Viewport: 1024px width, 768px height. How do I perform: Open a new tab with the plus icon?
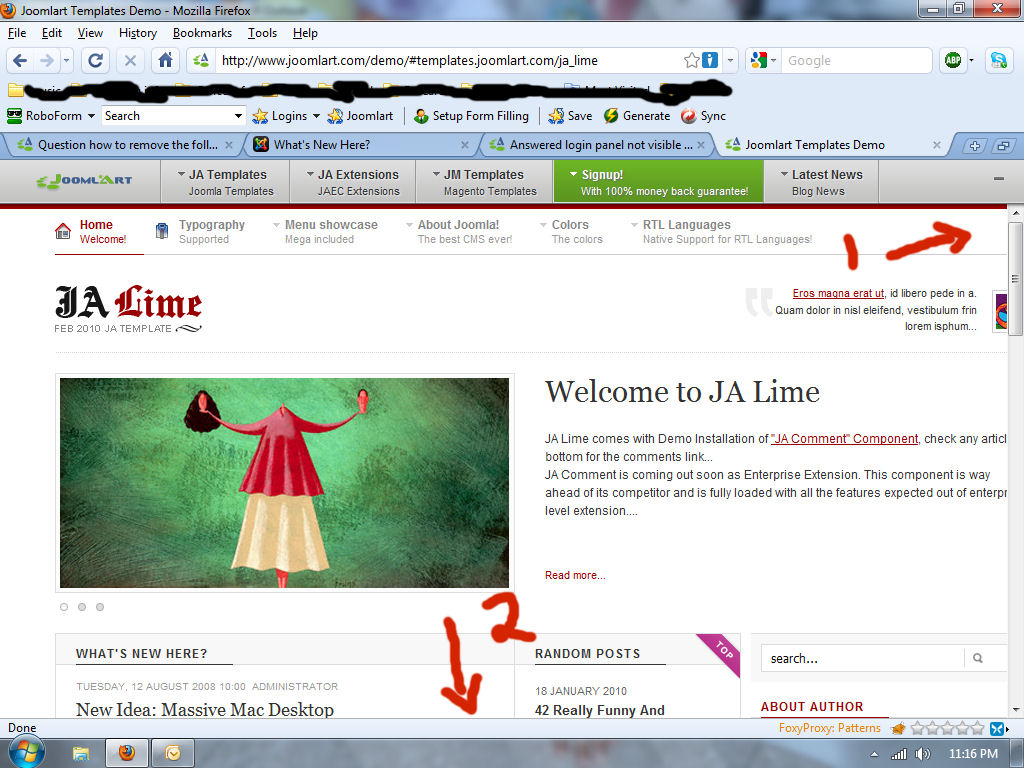tap(974, 146)
